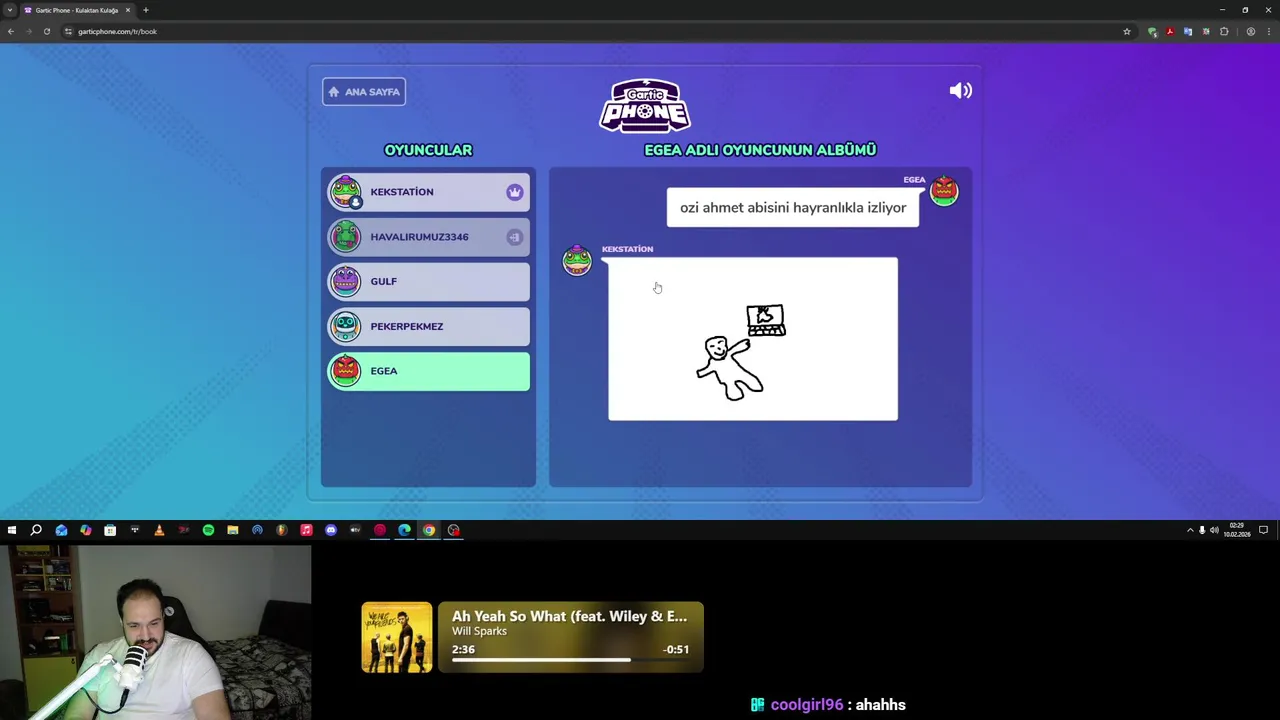The height and width of the screenshot is (720, 1280).
Task: Open the Windows Start menu
Action: (x=12, y=530)
